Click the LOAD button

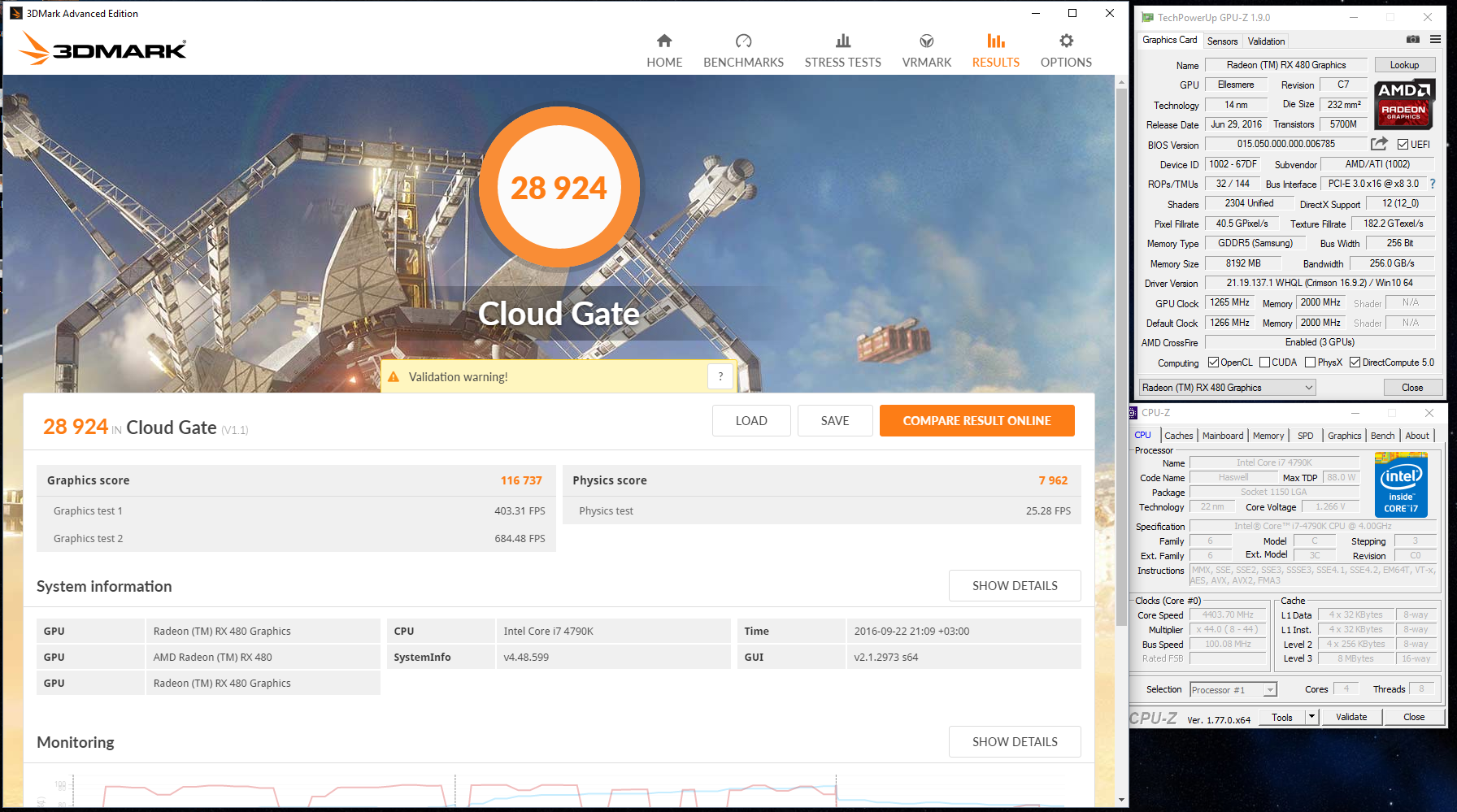(751, 420)
